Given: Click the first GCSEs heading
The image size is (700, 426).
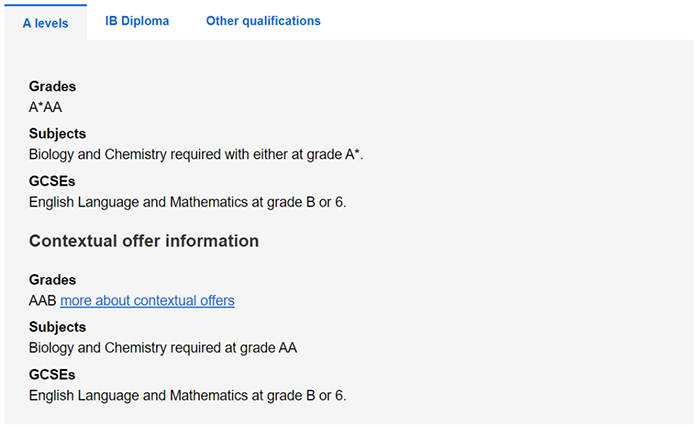Looking at the screenshot, I should tap(52, 182).
